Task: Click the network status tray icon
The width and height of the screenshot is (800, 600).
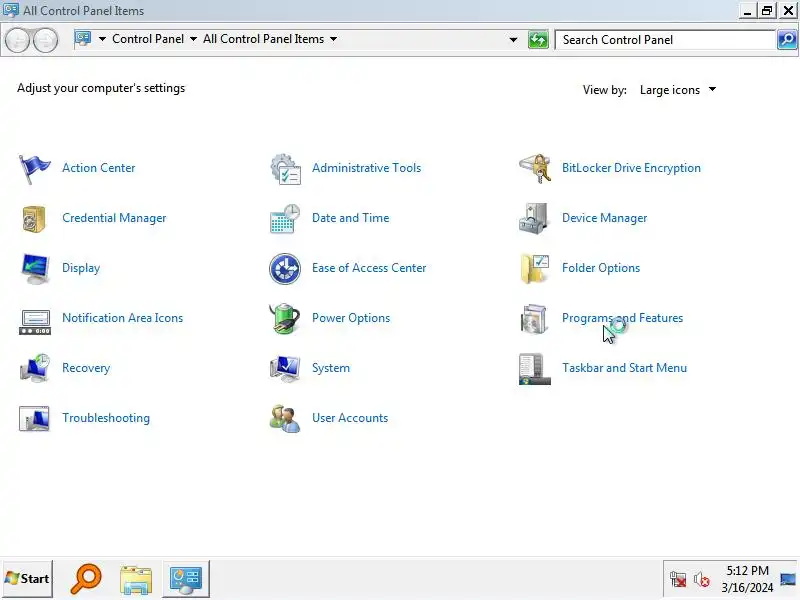Action: pos(678,579)
